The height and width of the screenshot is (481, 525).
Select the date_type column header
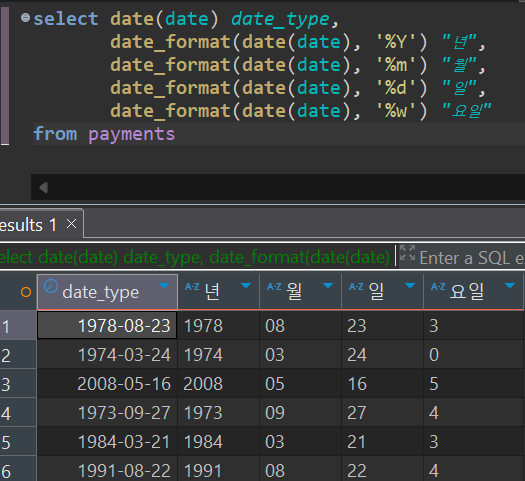click(107, 292)
